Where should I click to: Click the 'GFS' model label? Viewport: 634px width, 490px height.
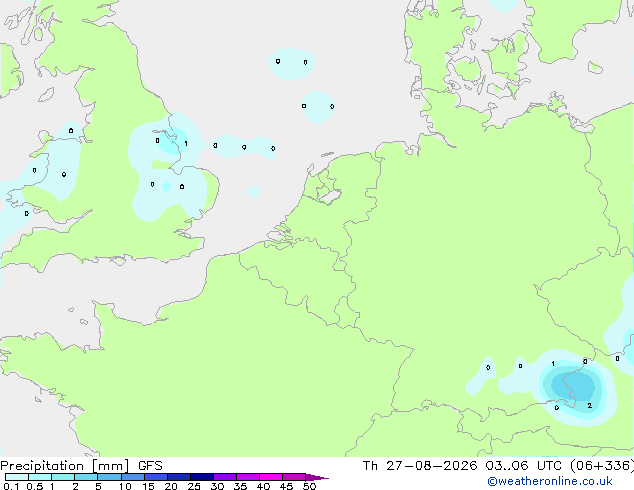point(150,466)
